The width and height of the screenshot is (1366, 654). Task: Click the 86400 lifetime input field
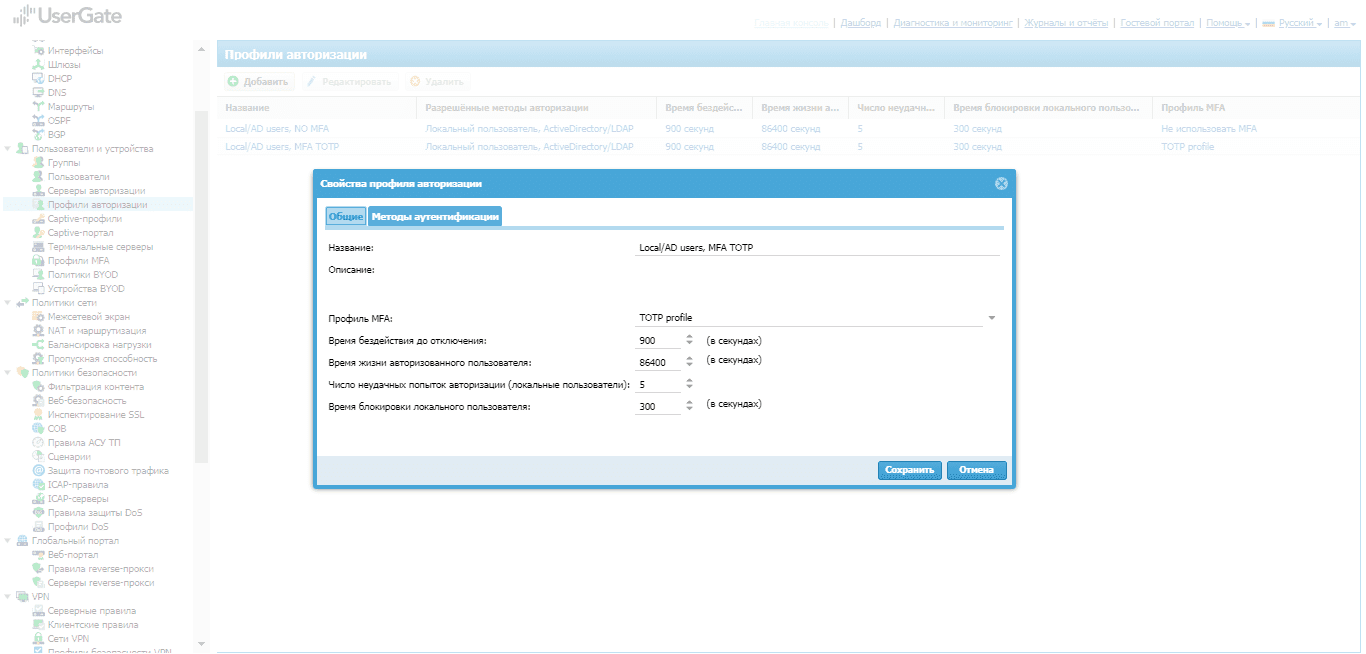[658, 362]
